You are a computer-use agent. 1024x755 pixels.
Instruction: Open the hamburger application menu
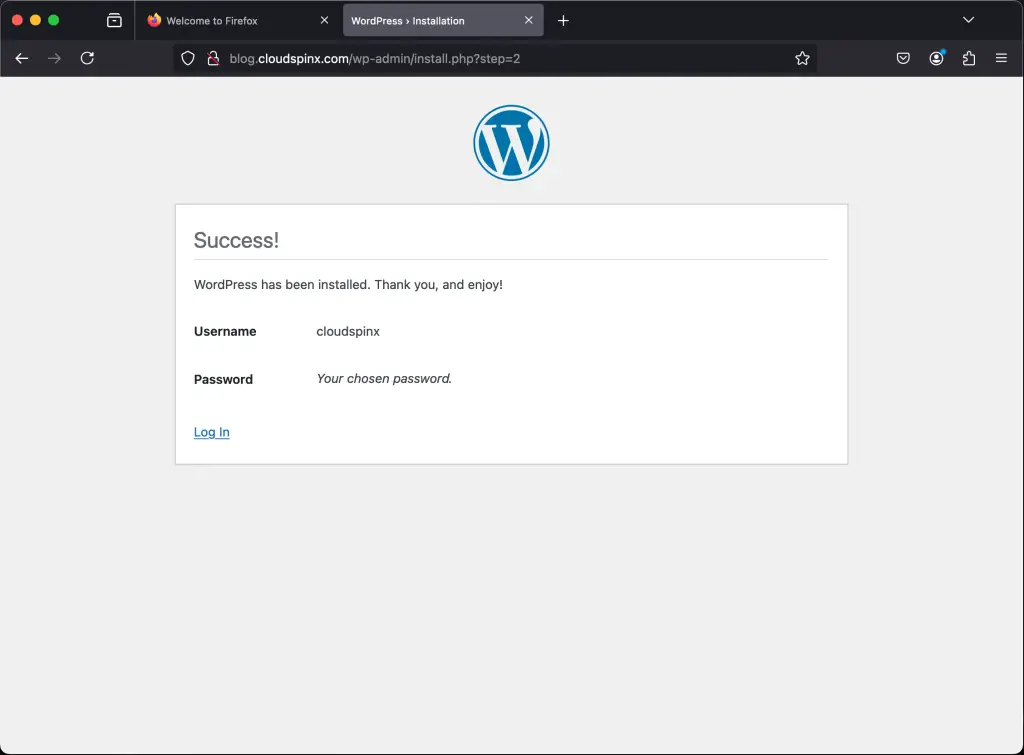(x=1001, y=58)
